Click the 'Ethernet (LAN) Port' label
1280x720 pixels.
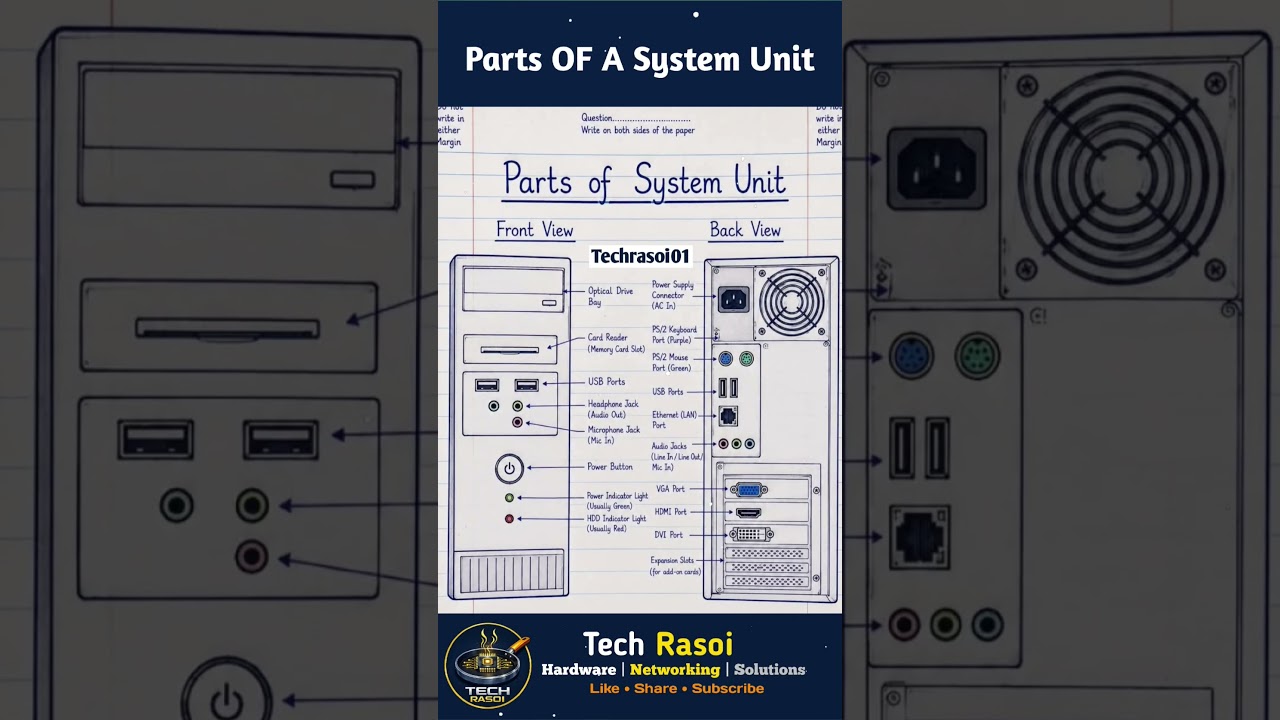pyautogui.click(x=674, y=419)
